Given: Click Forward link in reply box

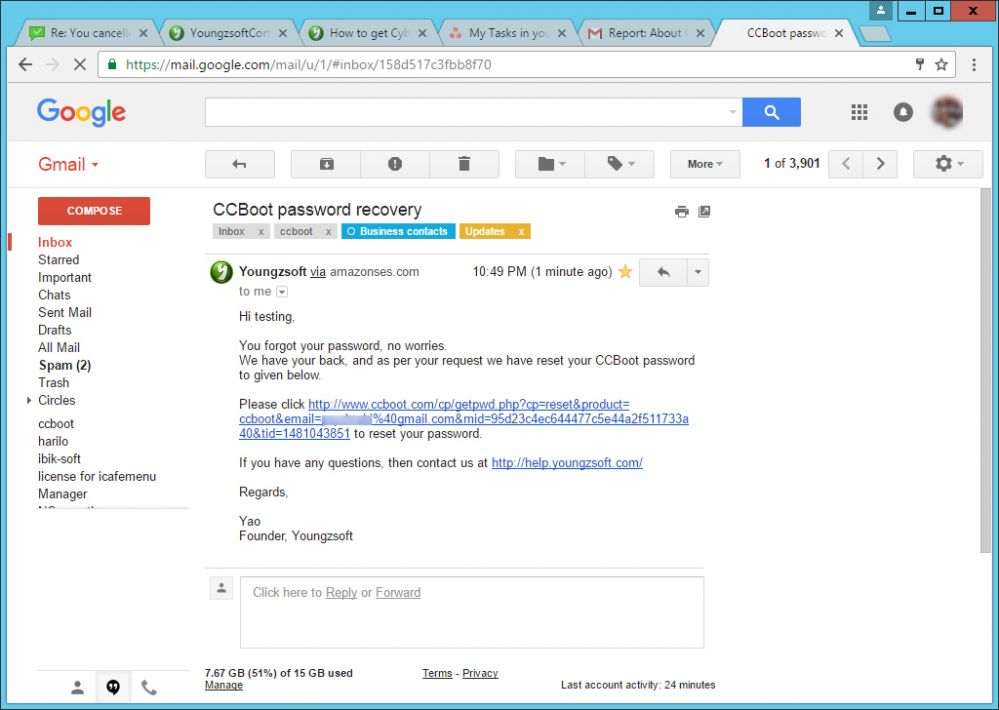Looking at the screenshot, I should tap(398, 592).
